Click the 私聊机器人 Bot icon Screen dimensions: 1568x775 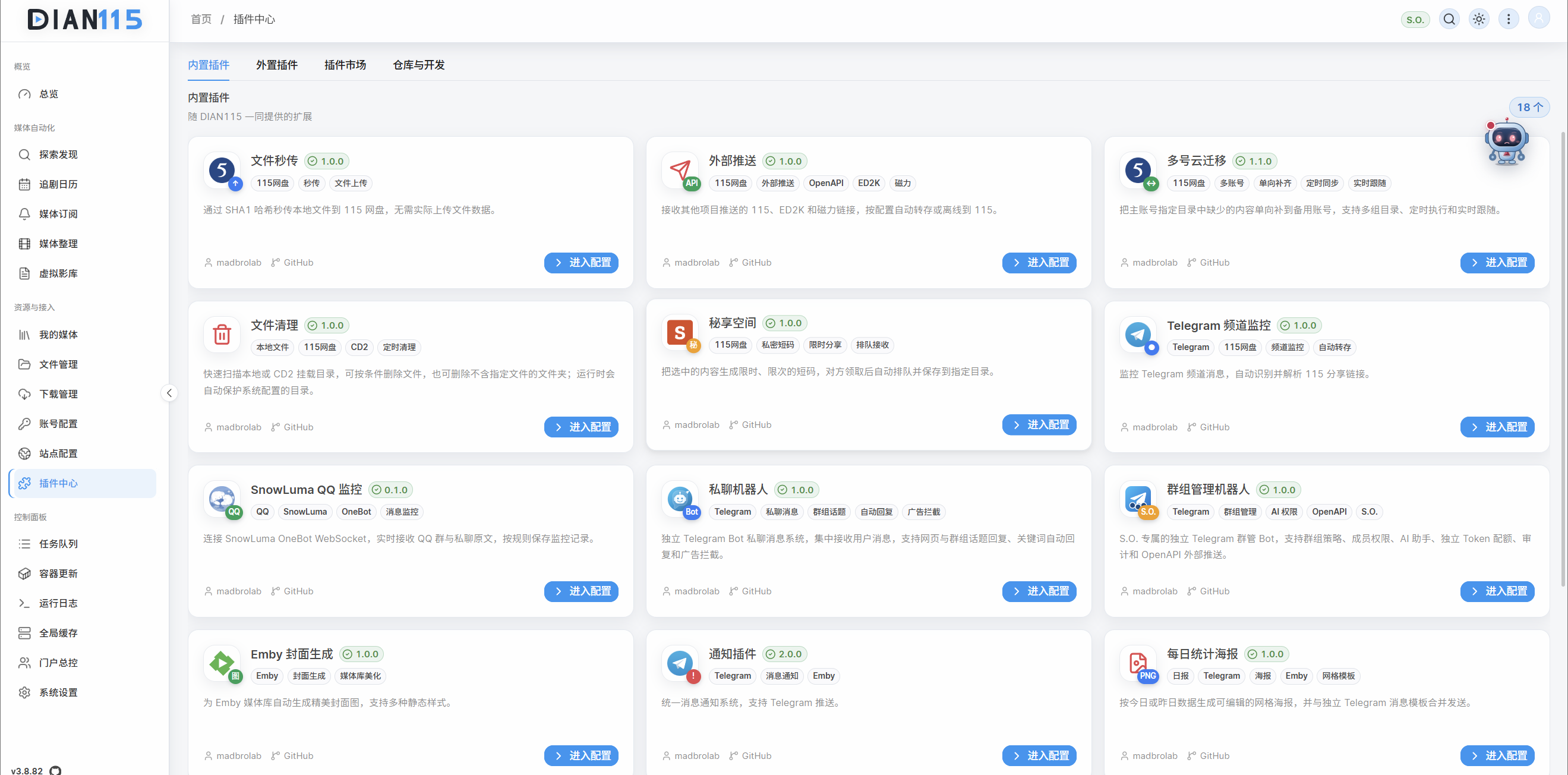680,499
